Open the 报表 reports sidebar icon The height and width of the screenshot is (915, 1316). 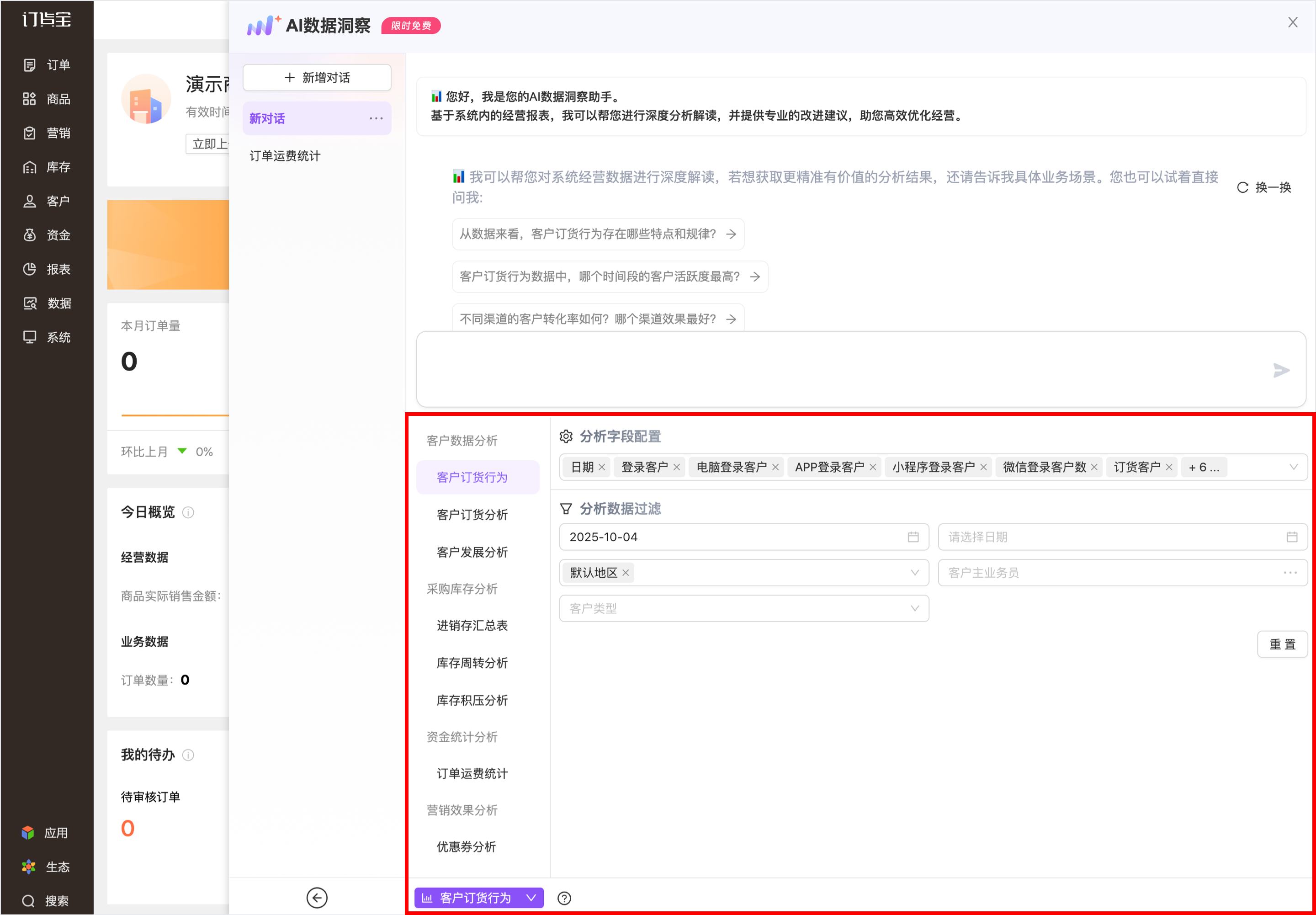(x=30, y=269)
